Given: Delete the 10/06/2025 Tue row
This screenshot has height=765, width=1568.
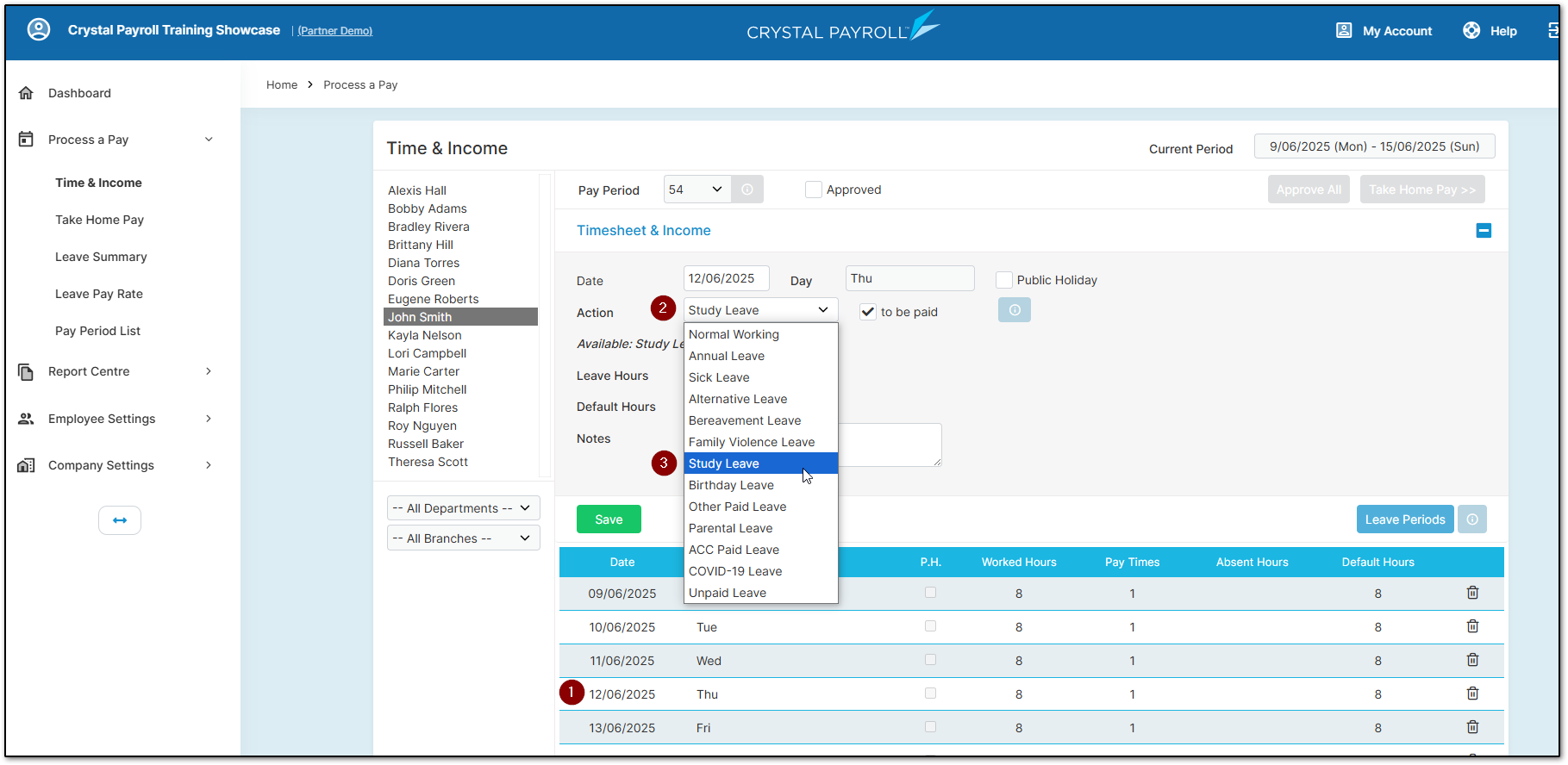Looking at the screenshot, I should [x=1472, y=626].
